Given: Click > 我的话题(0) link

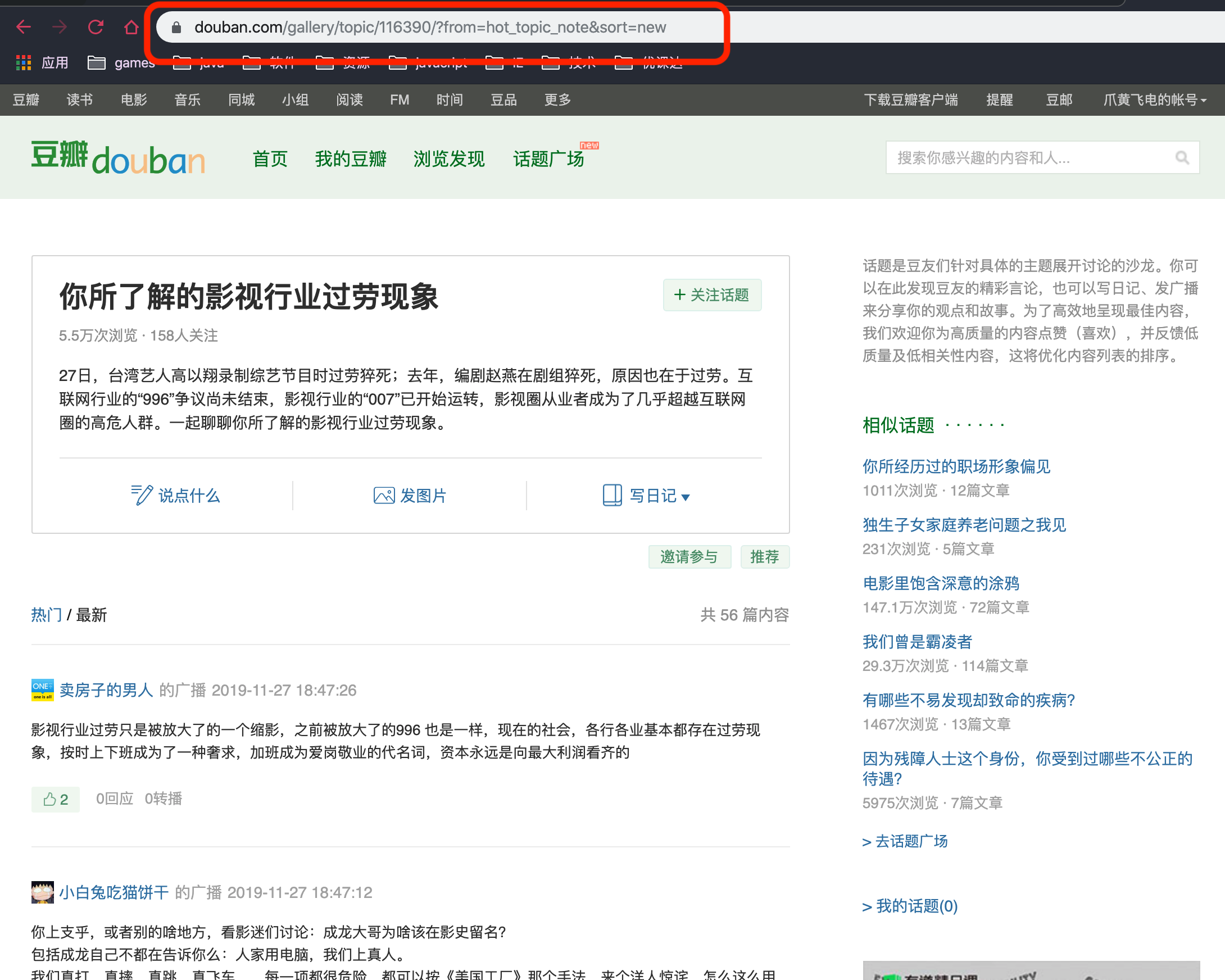Looking at the screenshot, I should pos(910,906).
